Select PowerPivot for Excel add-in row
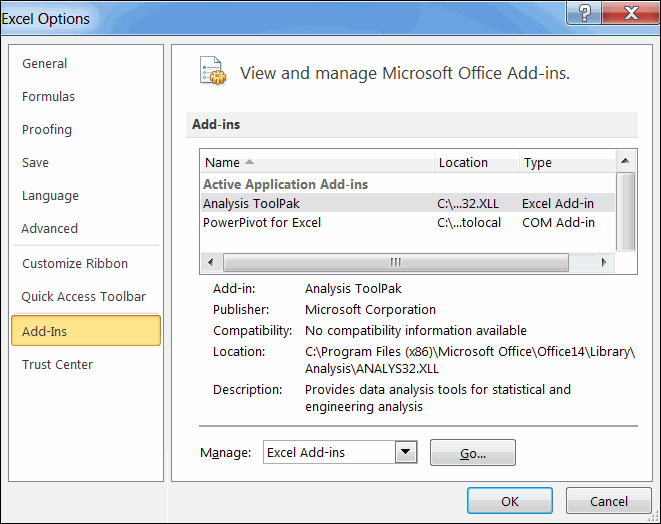The image size is (661, 524). (x=262, y=223)
